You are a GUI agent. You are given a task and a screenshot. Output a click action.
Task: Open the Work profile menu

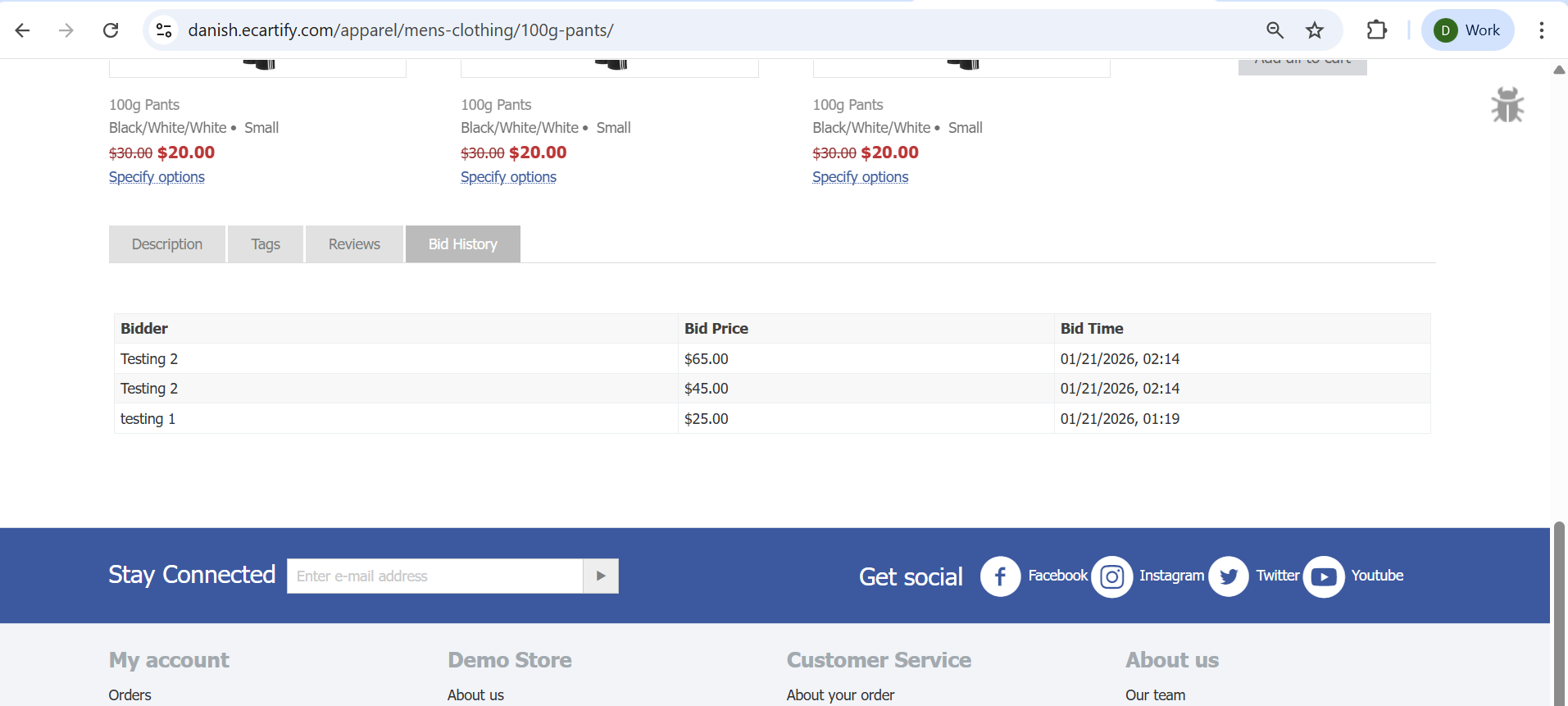(x=1467, y=30)
